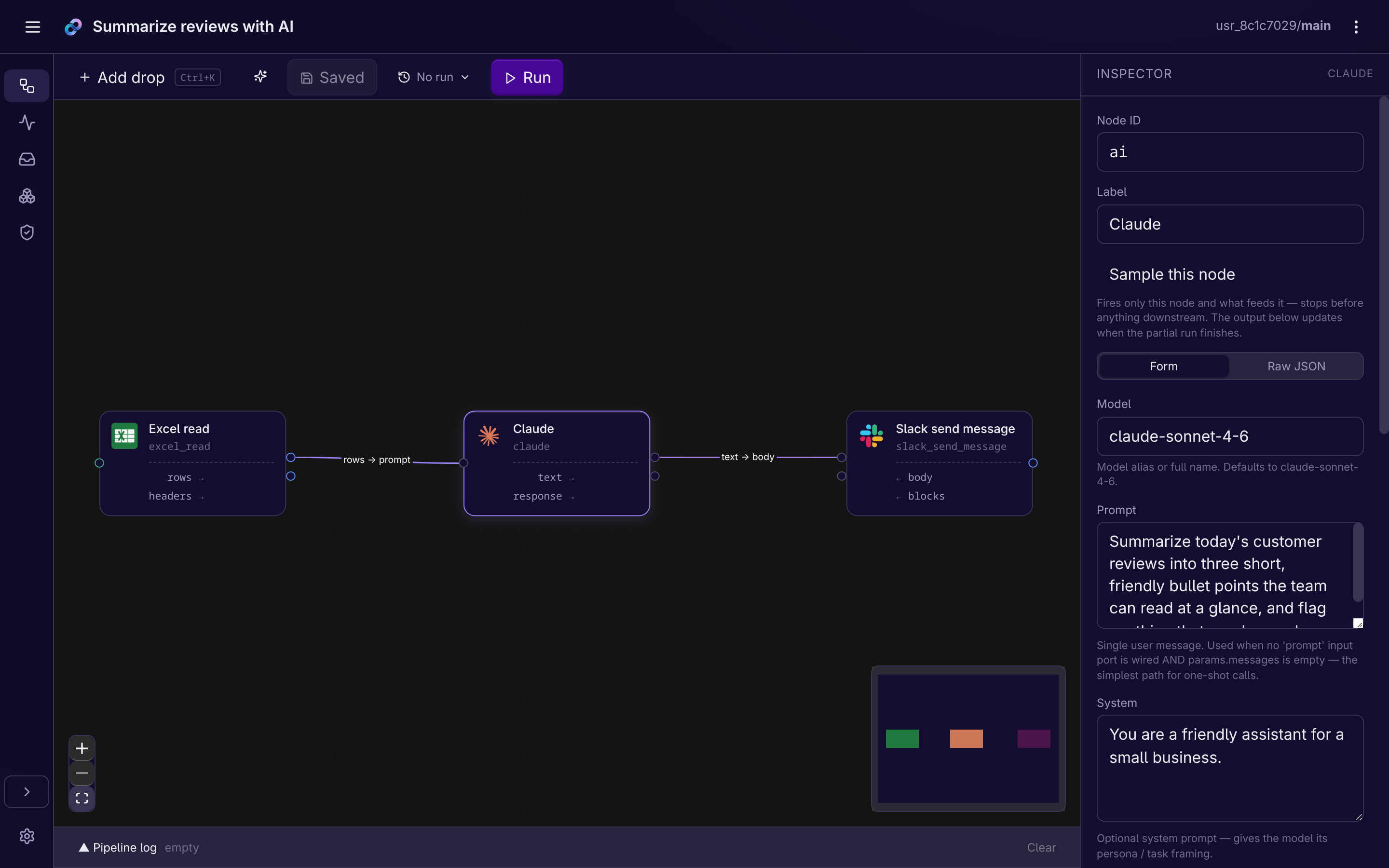Open the No run history dropdown
The width and height of the screenshot is (1389, 868).
point(434,77)
